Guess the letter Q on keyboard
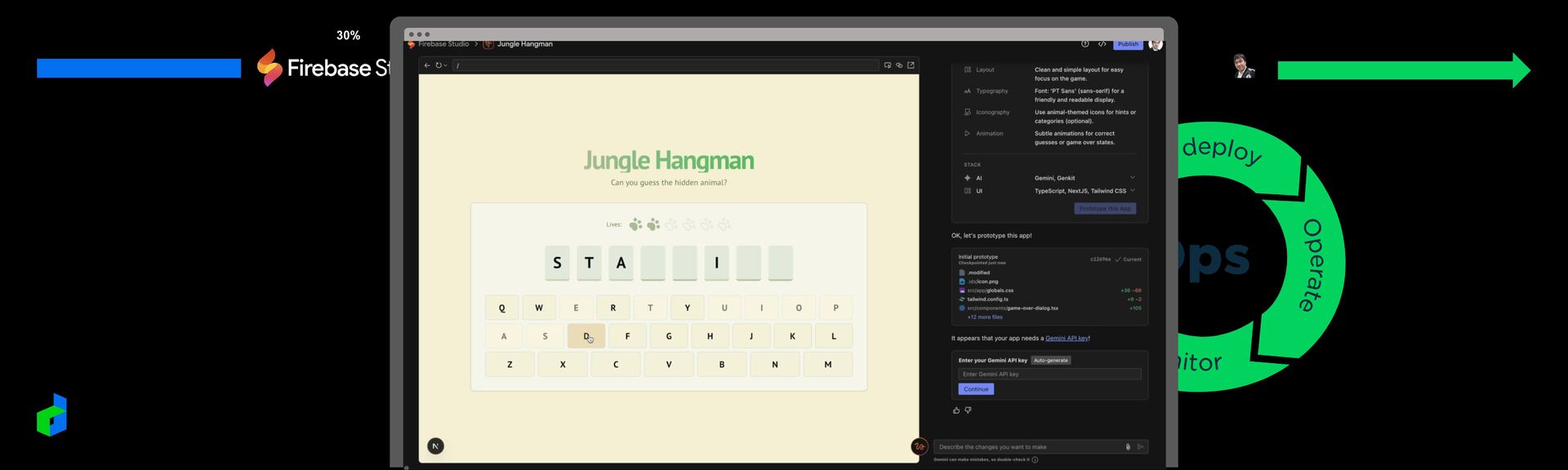Screen dimensions: 1568x470 pos(502,308)
